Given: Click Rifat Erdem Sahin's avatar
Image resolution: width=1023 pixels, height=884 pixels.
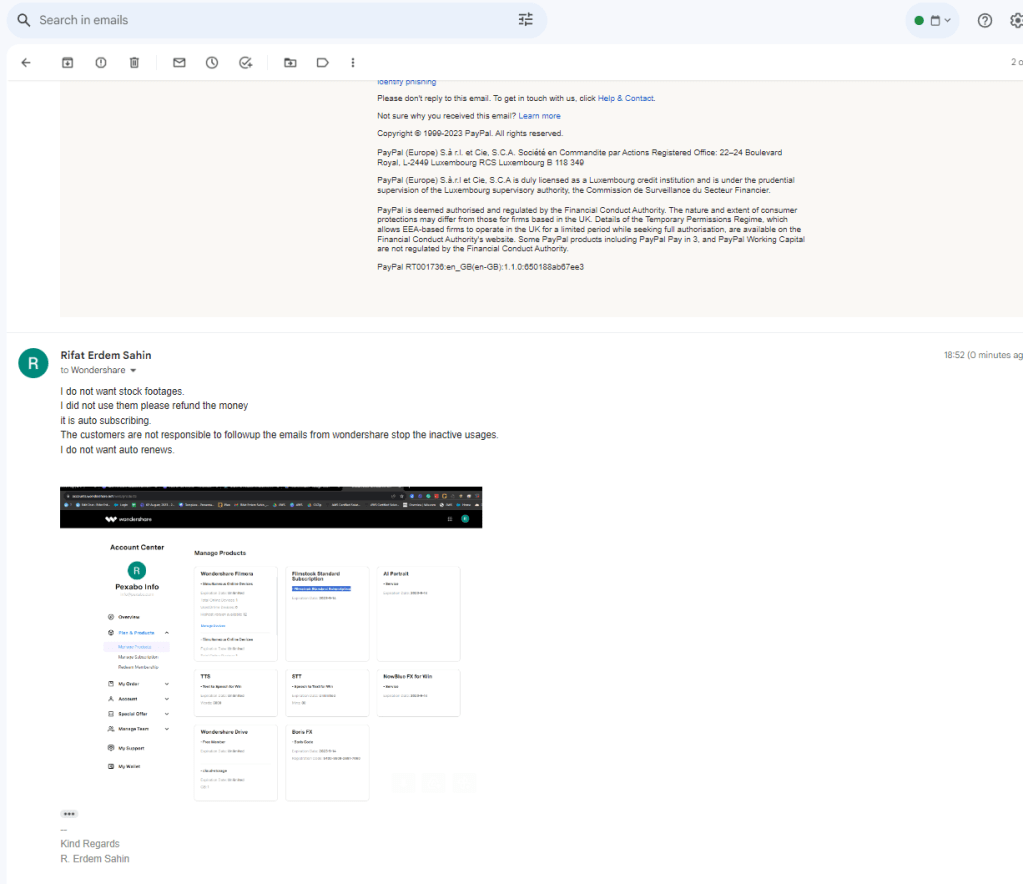Looking at the screenshot, I should coord(33,363).
